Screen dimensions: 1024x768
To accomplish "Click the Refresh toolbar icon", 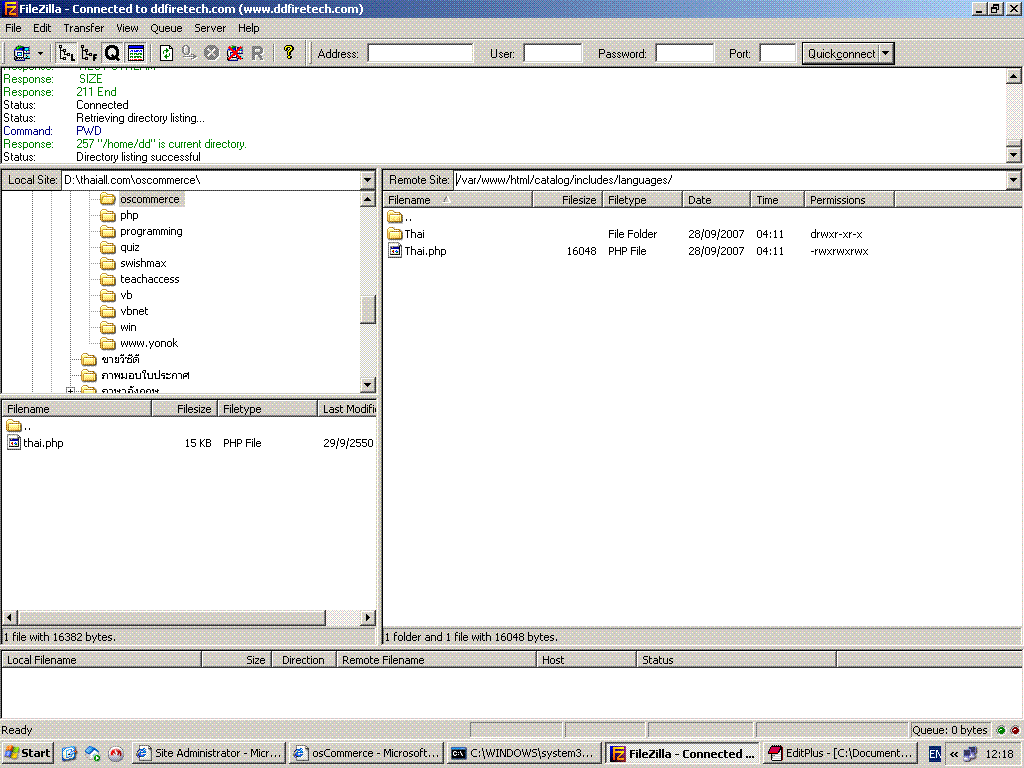I will pos(166,53).
